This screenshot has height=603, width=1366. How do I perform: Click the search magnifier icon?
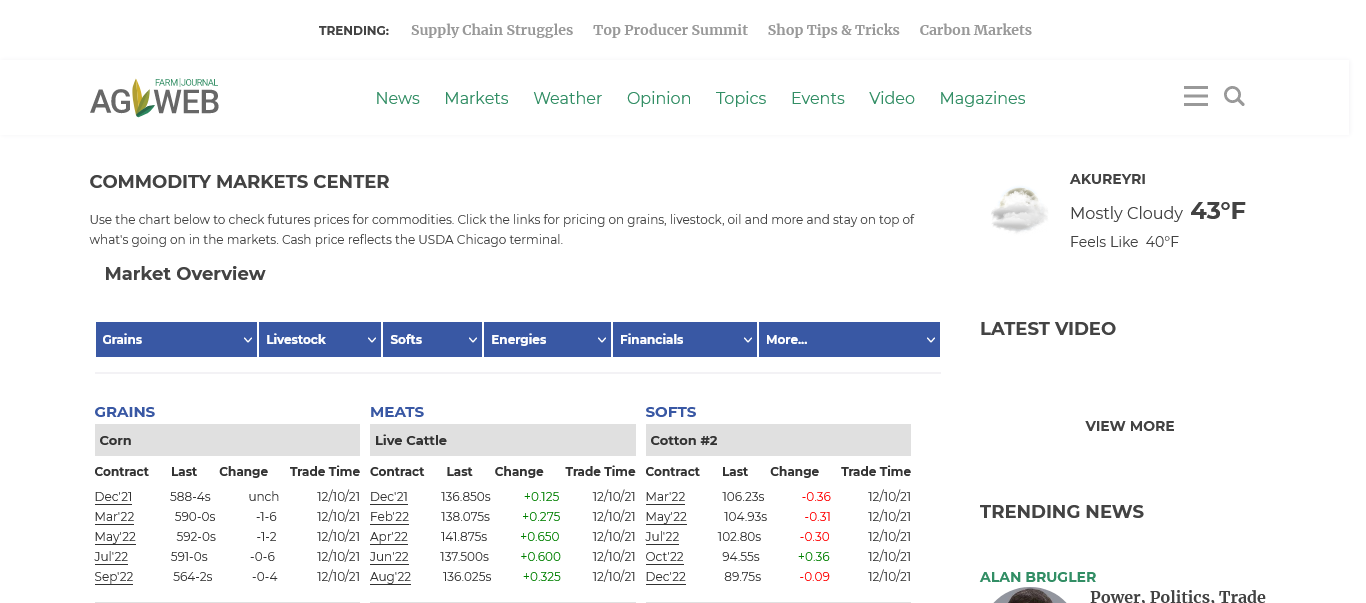(x=1234, y=96)
